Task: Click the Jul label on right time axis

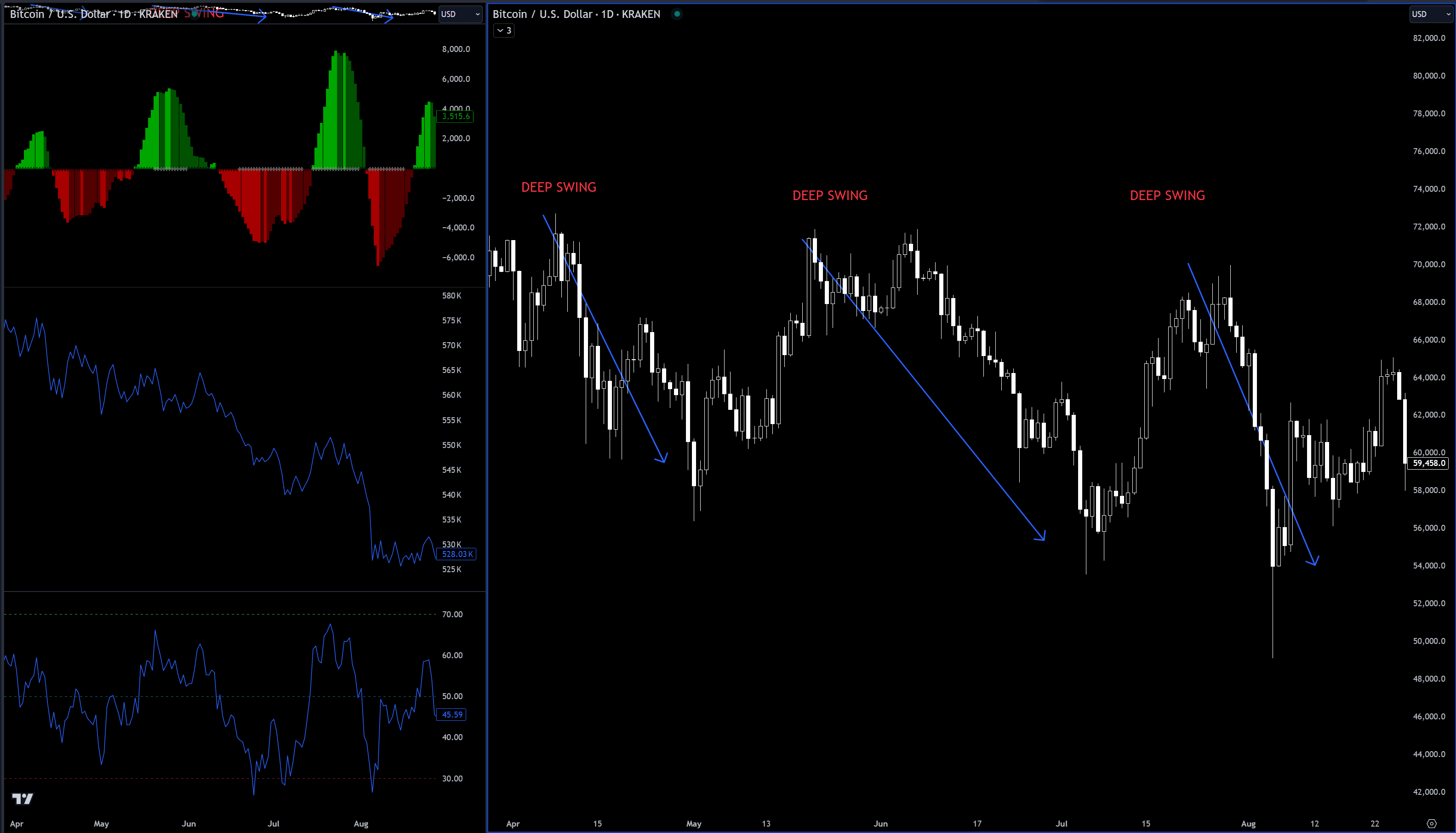Action: pos(1061,823)
